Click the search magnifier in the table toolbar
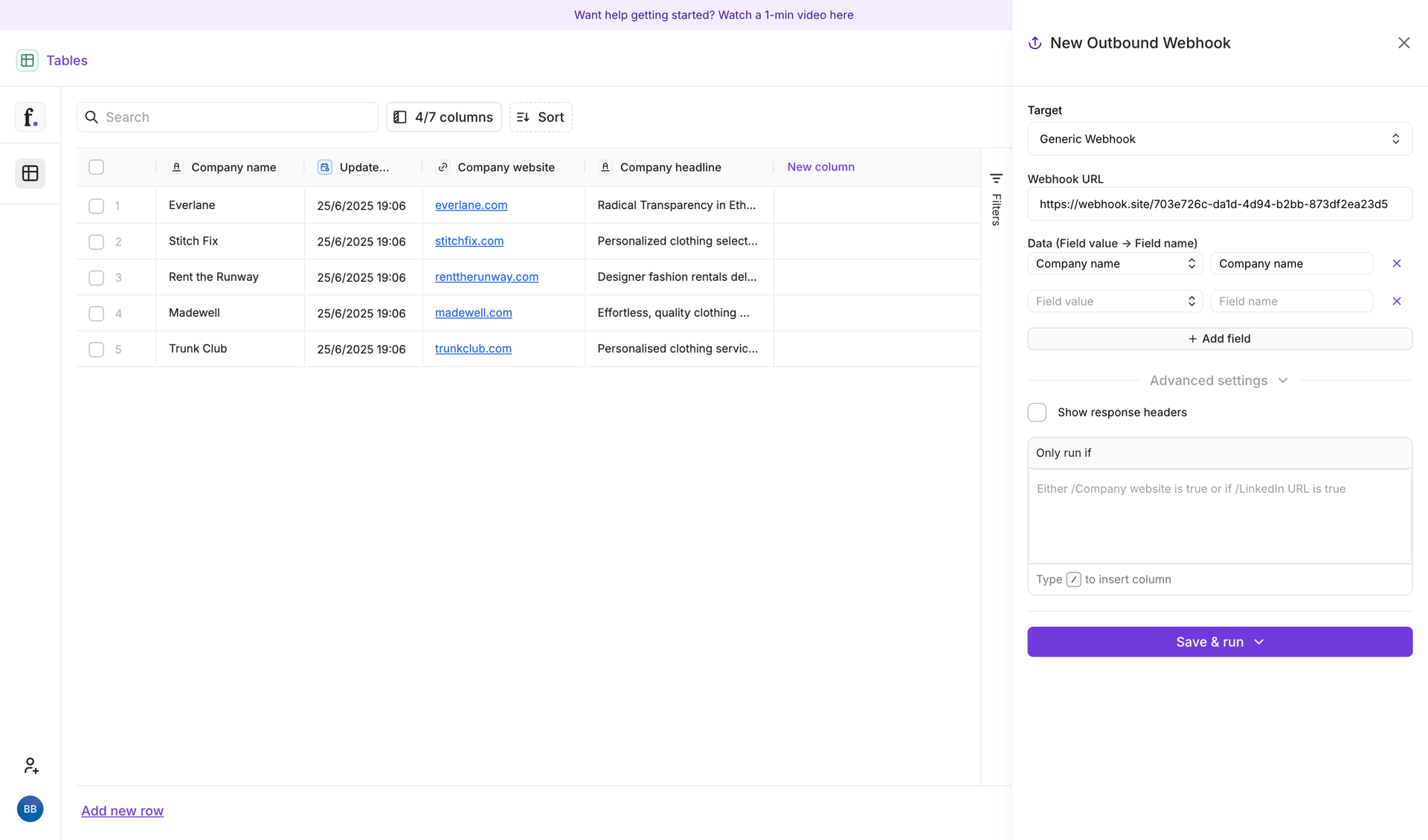 92,117
